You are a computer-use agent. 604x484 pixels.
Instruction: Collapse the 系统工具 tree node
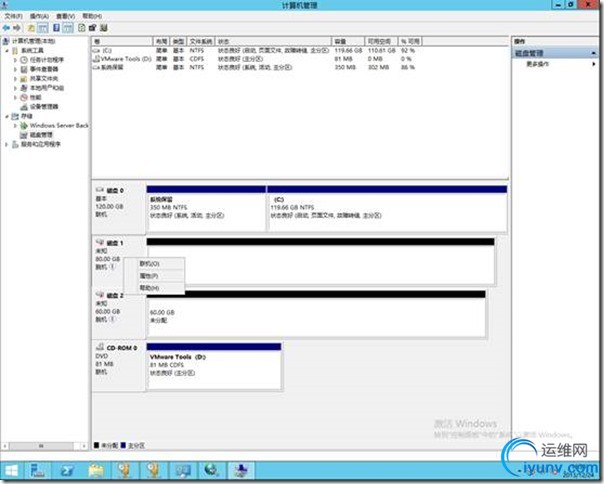pos(7,51)
